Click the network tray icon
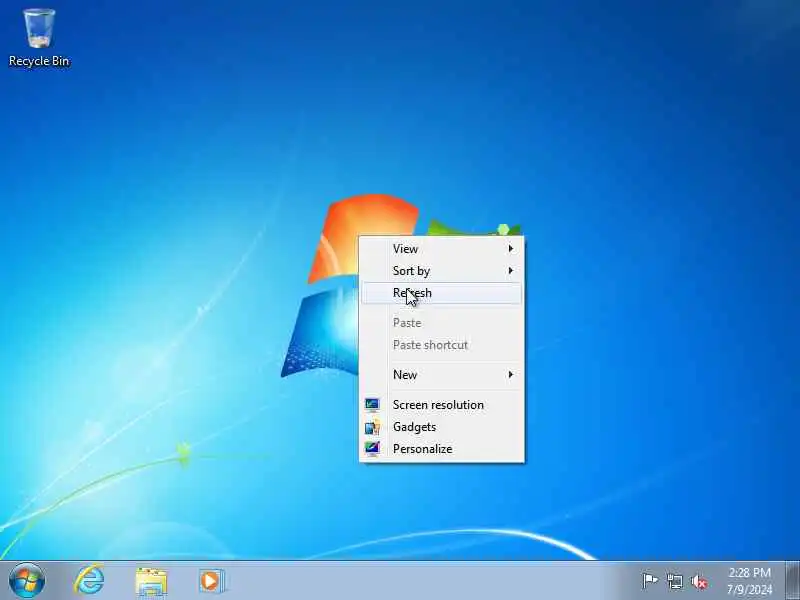The height and width of the screenshot is (600, 800). click(x=674, y=581)
